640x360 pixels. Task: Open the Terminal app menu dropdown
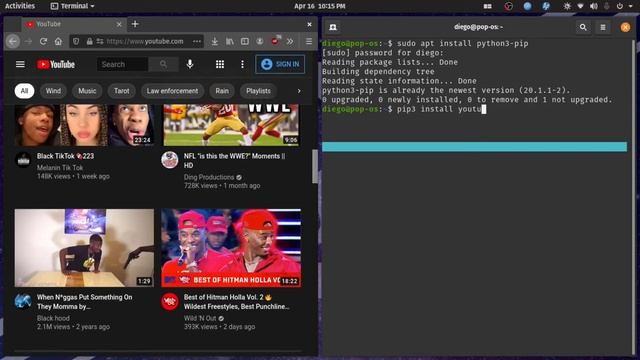(72, 6)
